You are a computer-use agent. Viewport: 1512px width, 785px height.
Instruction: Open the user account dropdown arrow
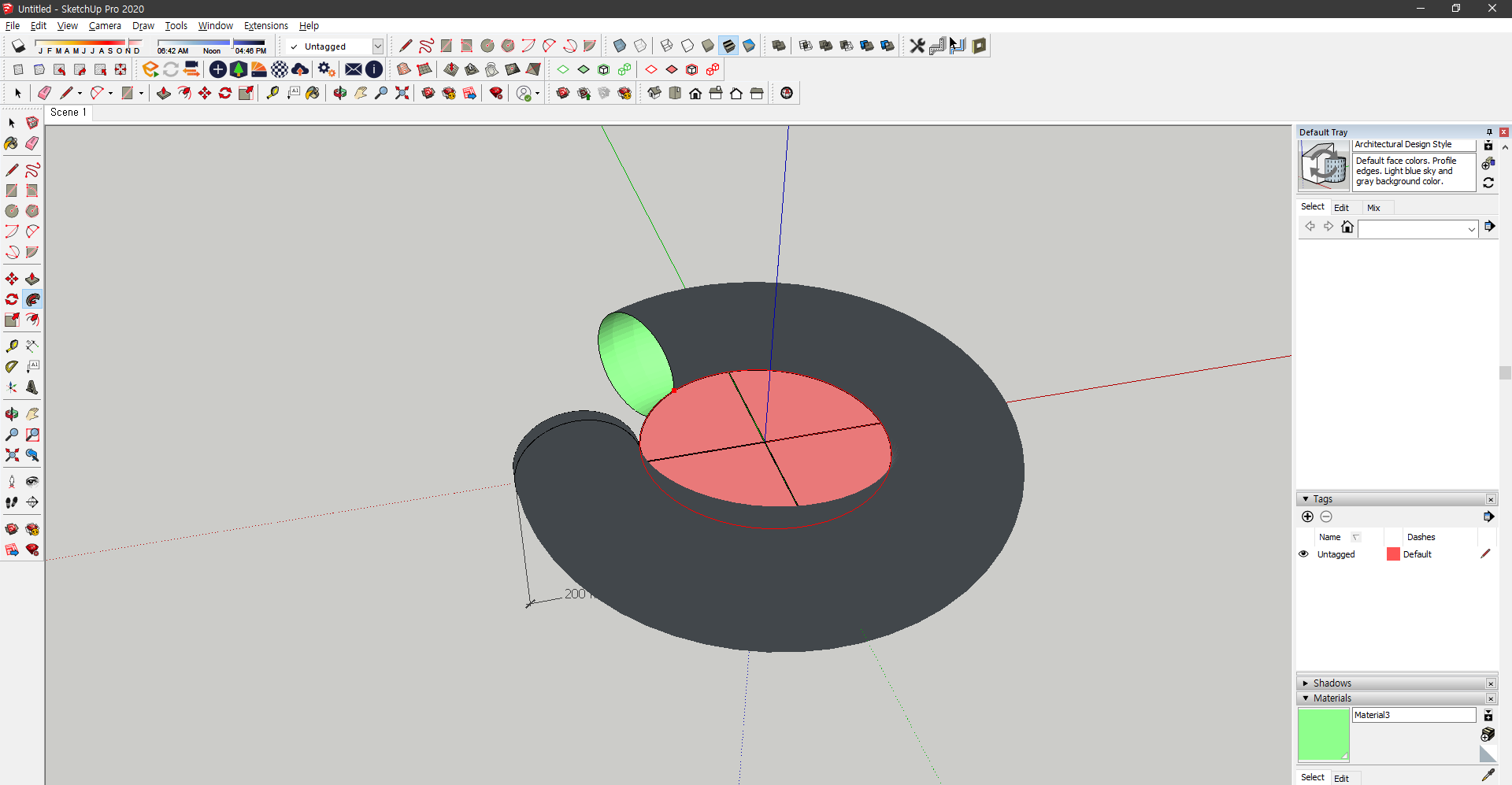537,94
